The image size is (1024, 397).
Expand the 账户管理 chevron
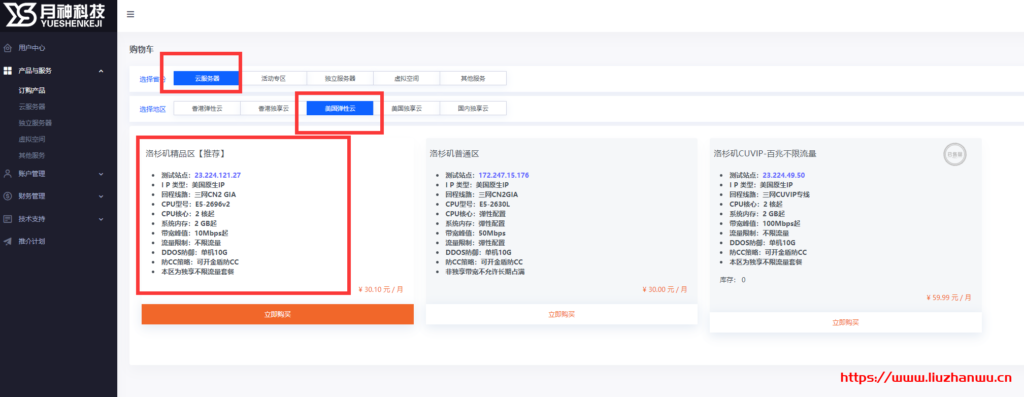click(x=101, y=174)
